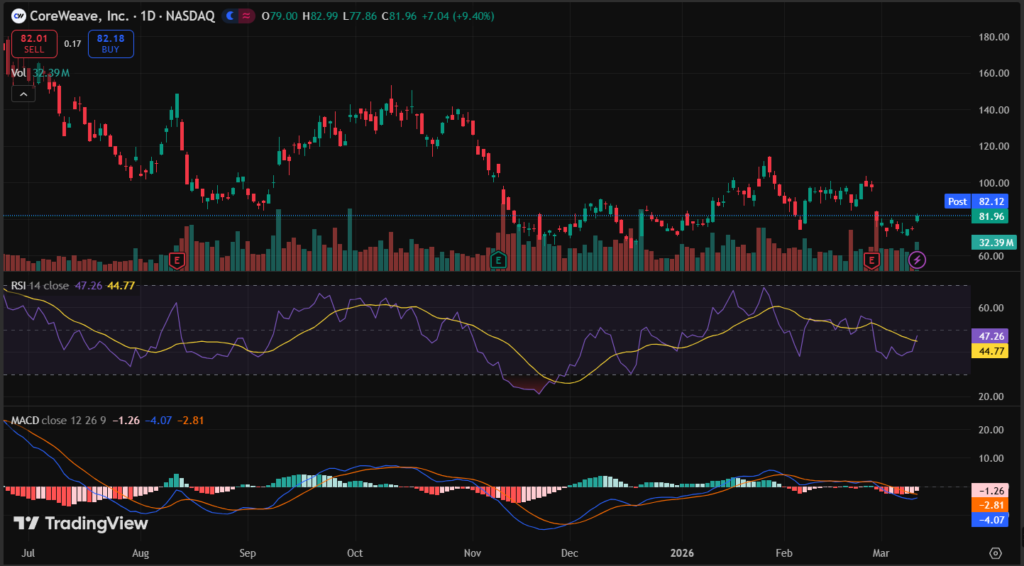The height and width of the screenshot is (566, 1024).
Task: Click the TradingView logo
Action: [x=80, y=523]
